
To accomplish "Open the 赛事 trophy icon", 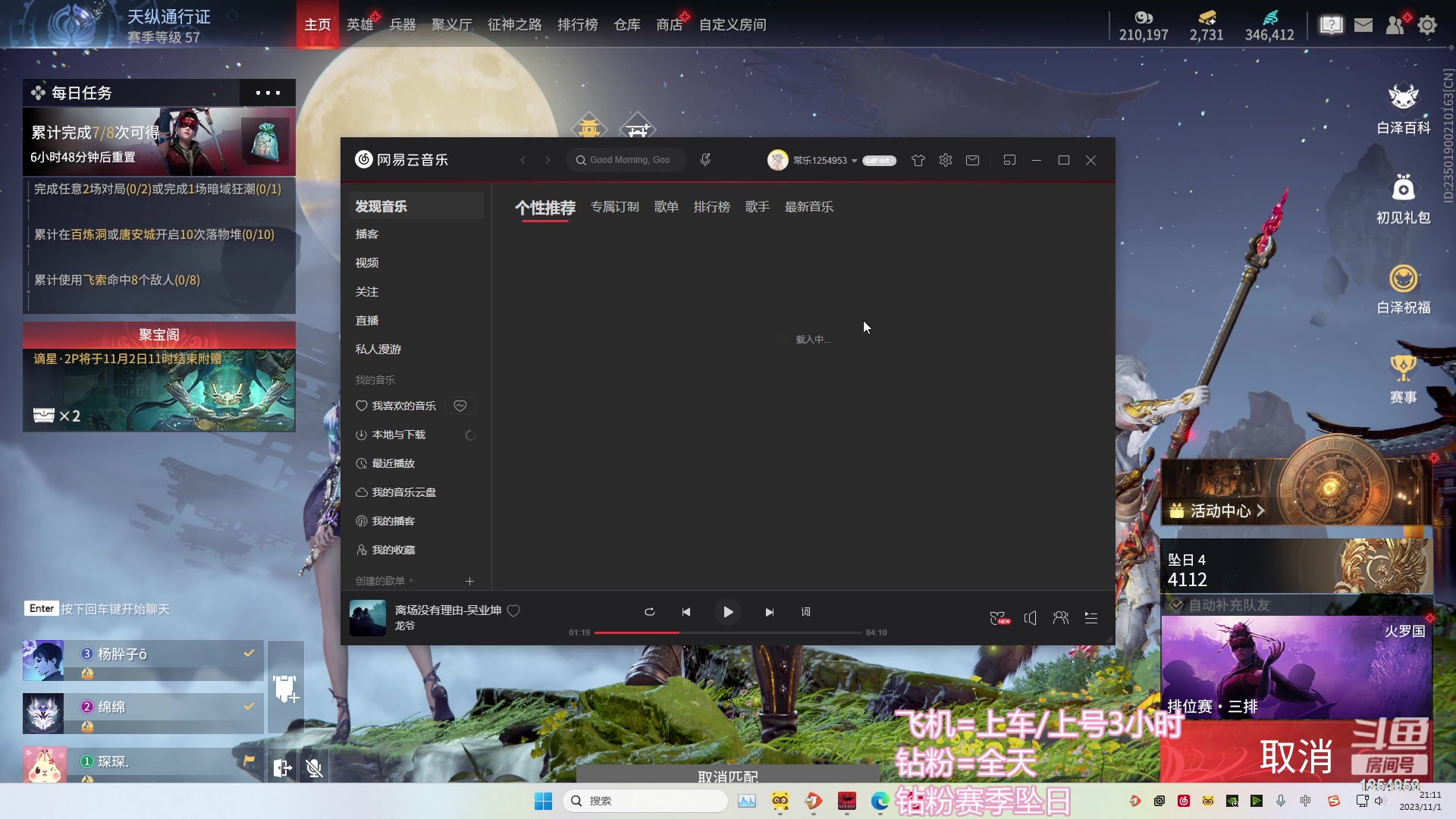I will 1404,379.
